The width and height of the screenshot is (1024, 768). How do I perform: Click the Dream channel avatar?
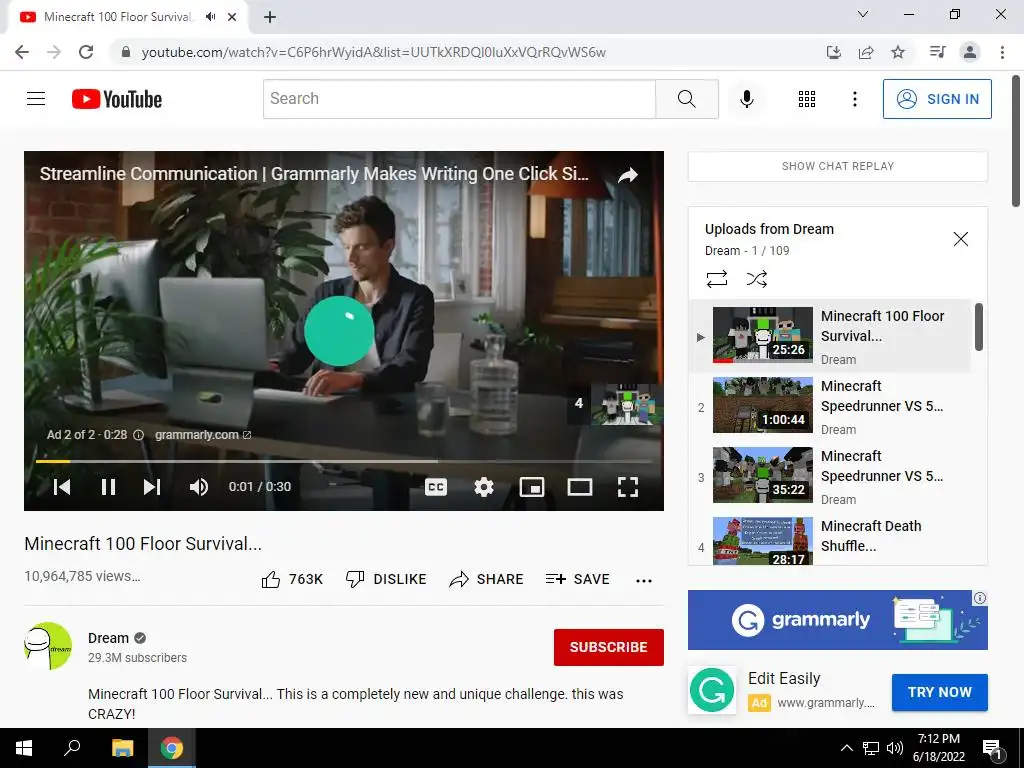48,646
